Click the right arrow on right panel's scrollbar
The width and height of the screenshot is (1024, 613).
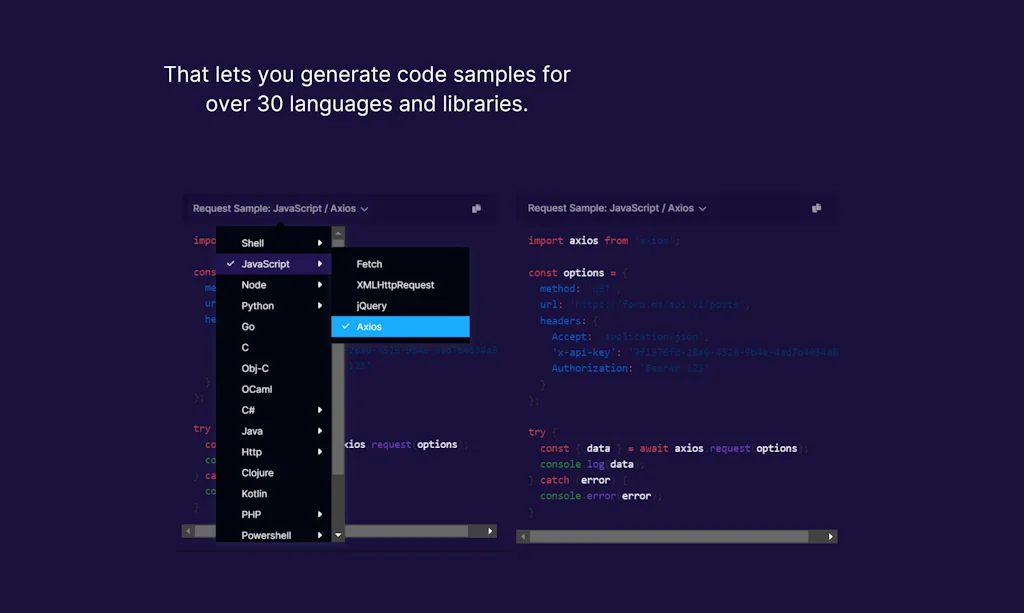[x=829, y=536]
